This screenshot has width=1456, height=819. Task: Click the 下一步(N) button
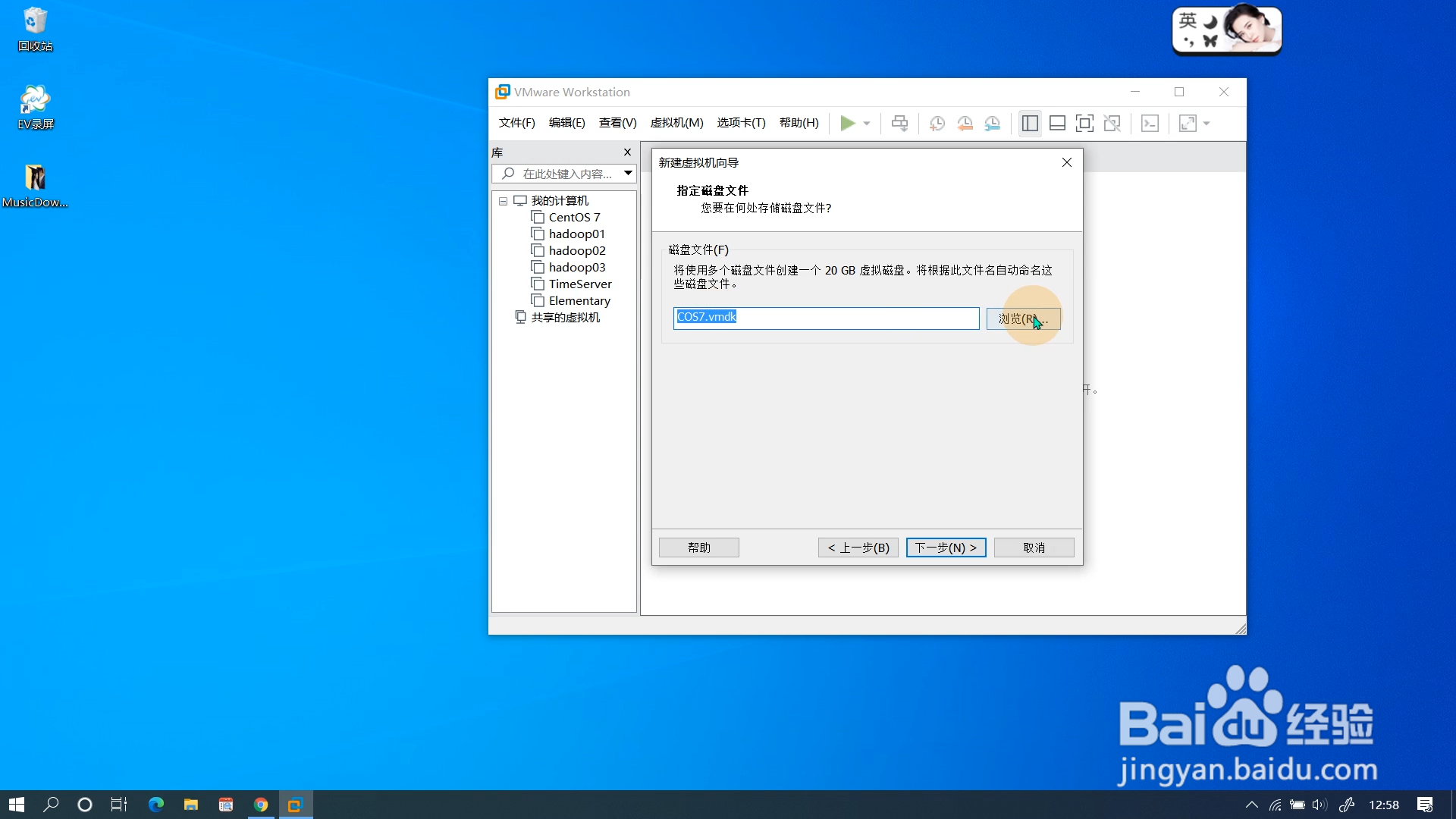[946, 548]
